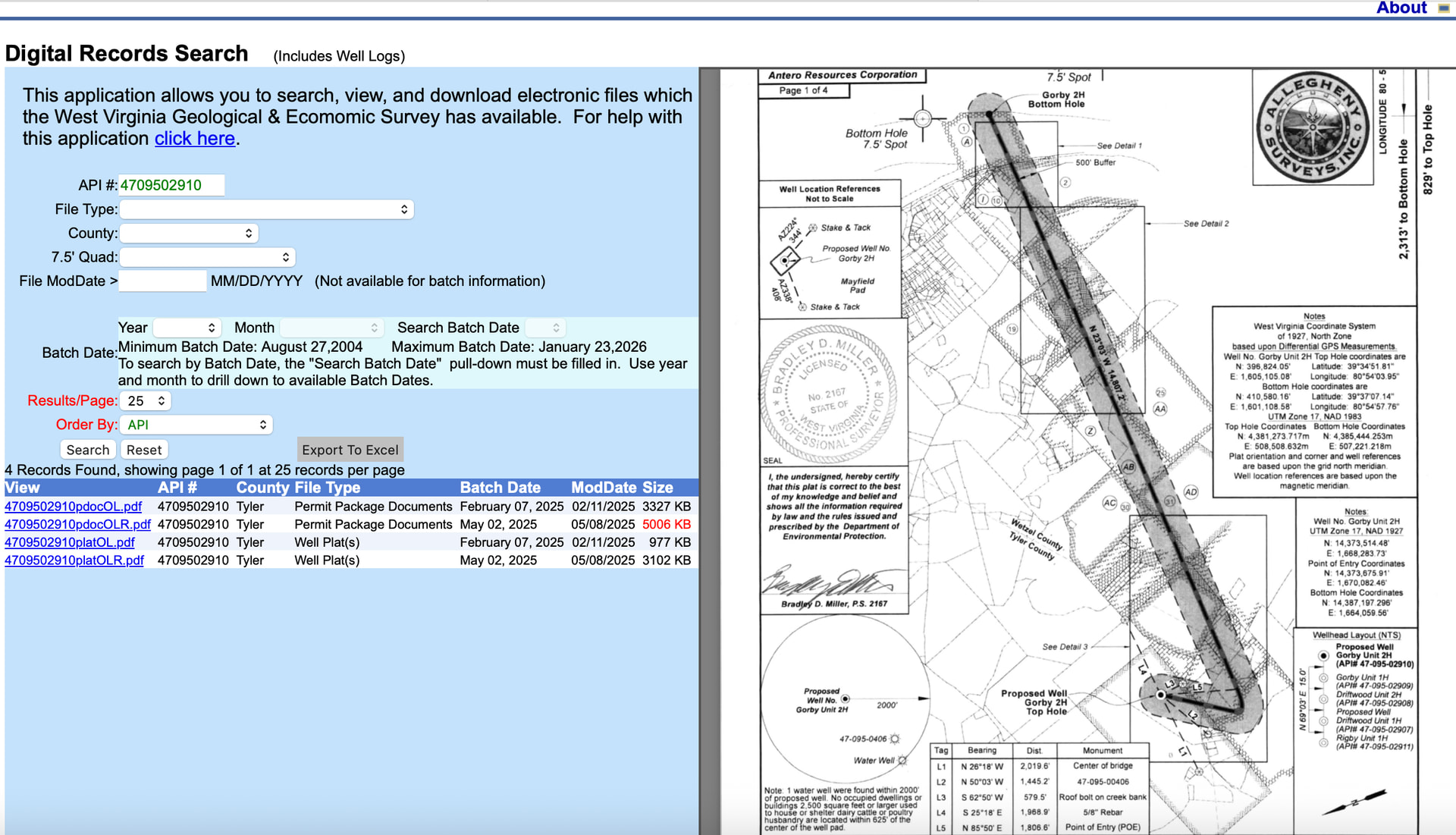
Task: Expand the batch Year dropdown
Action: coord(187,328)
